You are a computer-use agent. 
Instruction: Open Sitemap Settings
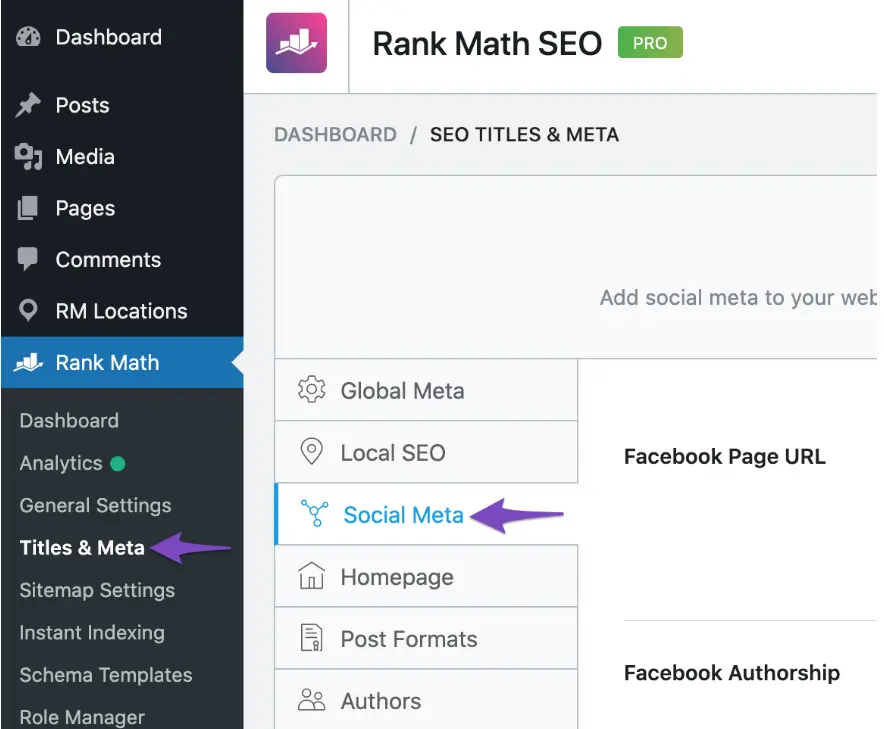[x=97, y=590]
